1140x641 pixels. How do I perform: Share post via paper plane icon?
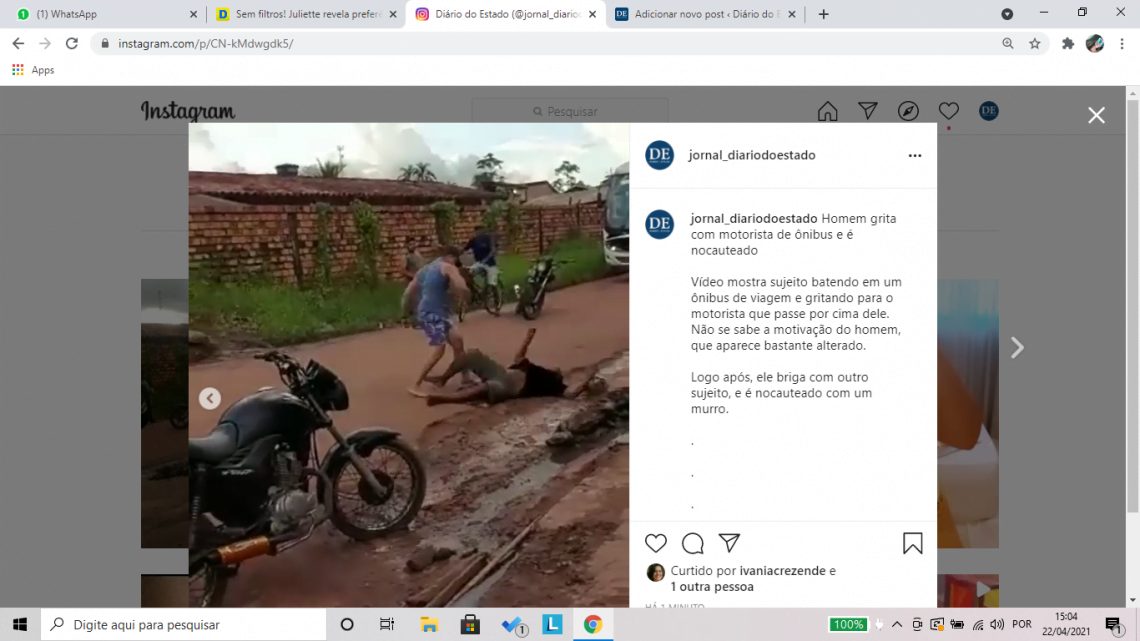[729, 543]
